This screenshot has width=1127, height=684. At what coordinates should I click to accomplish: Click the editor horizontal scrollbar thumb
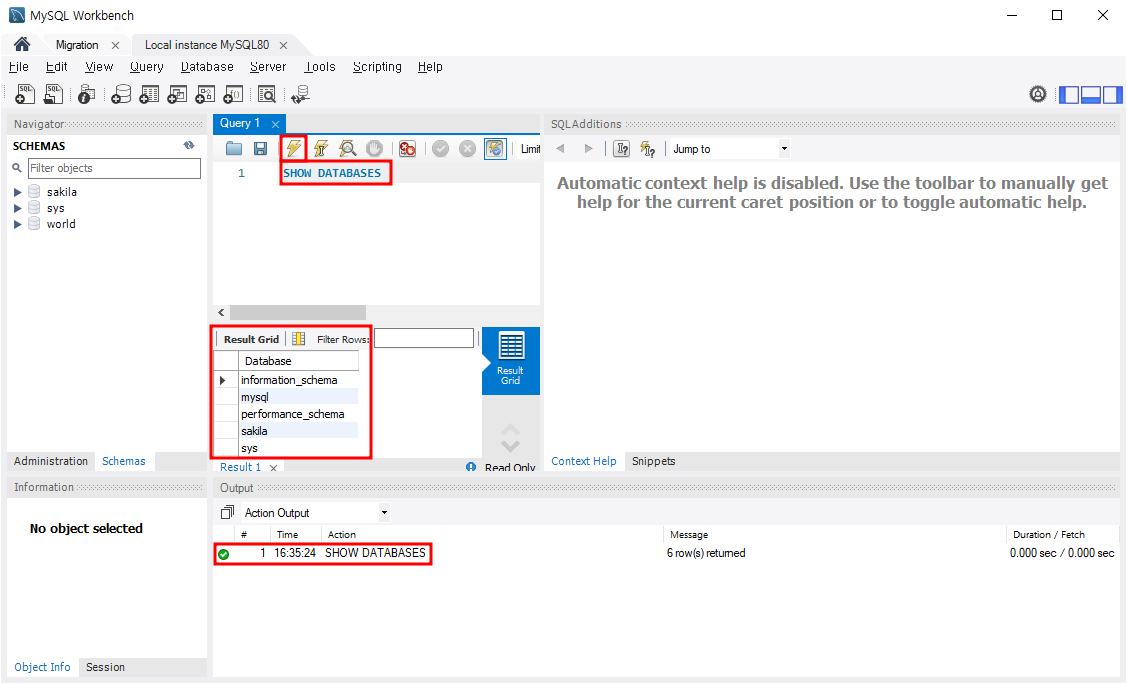pyautogui.click(x=298, y=313)
